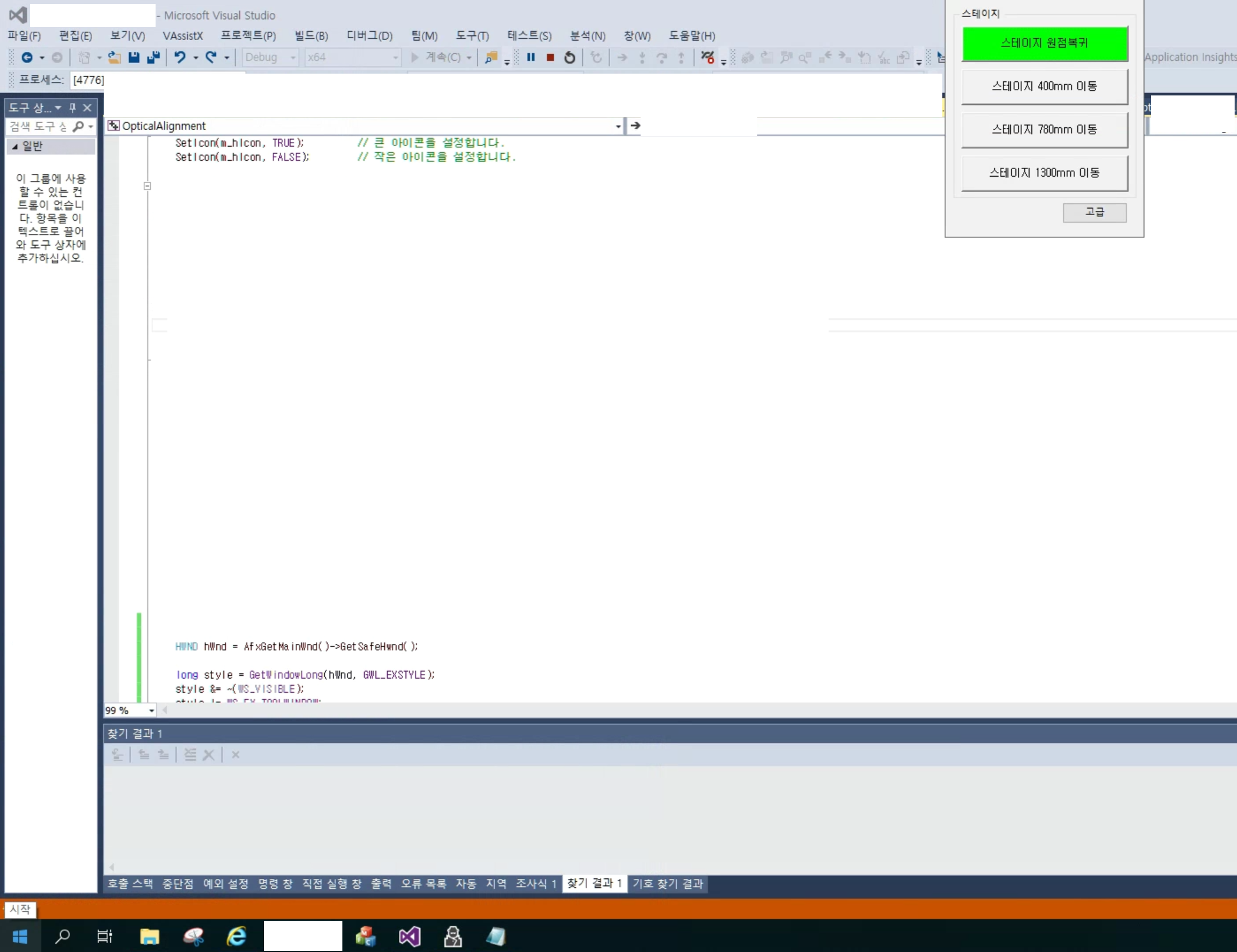Open the 99 % zoom dropdown

pos(151,710)
